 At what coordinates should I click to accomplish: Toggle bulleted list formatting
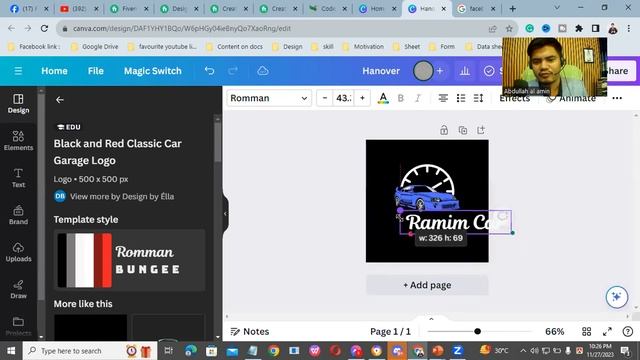[x=461, y=98]
